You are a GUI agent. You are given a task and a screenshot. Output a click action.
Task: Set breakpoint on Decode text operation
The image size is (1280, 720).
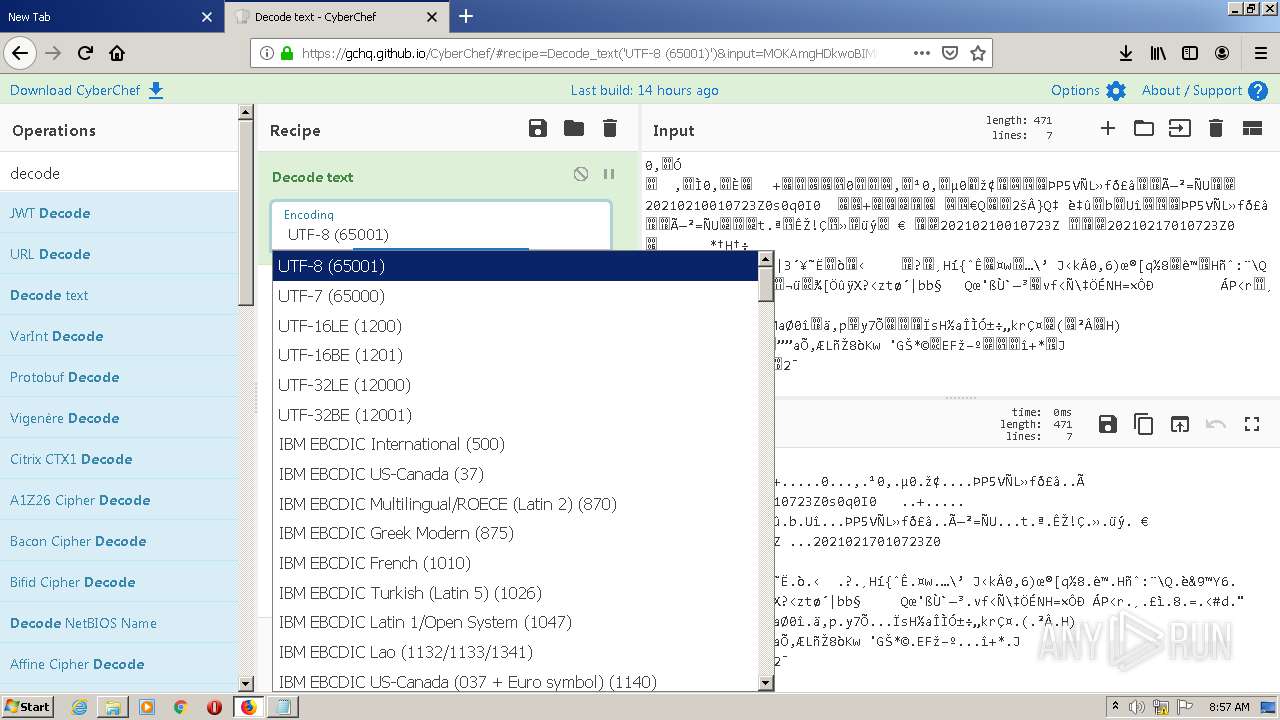pyautogui.click(x=609, y=174)
